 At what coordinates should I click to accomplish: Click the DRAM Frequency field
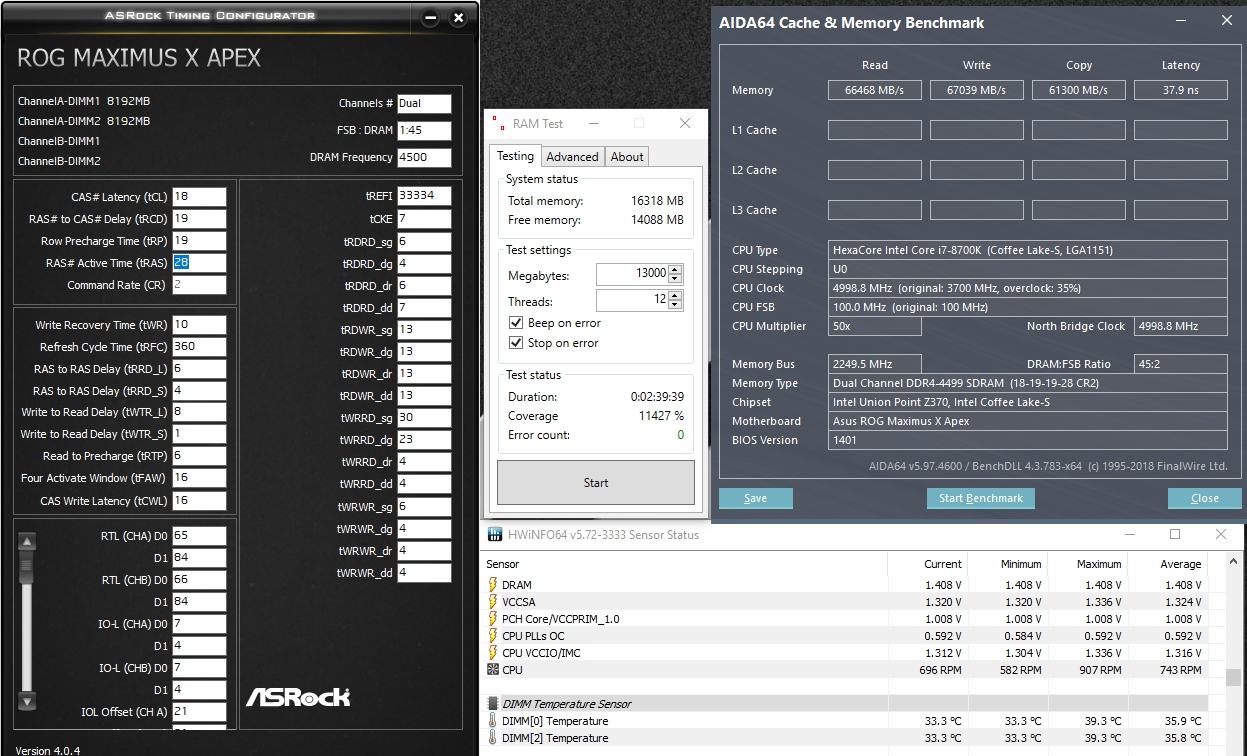424,157
